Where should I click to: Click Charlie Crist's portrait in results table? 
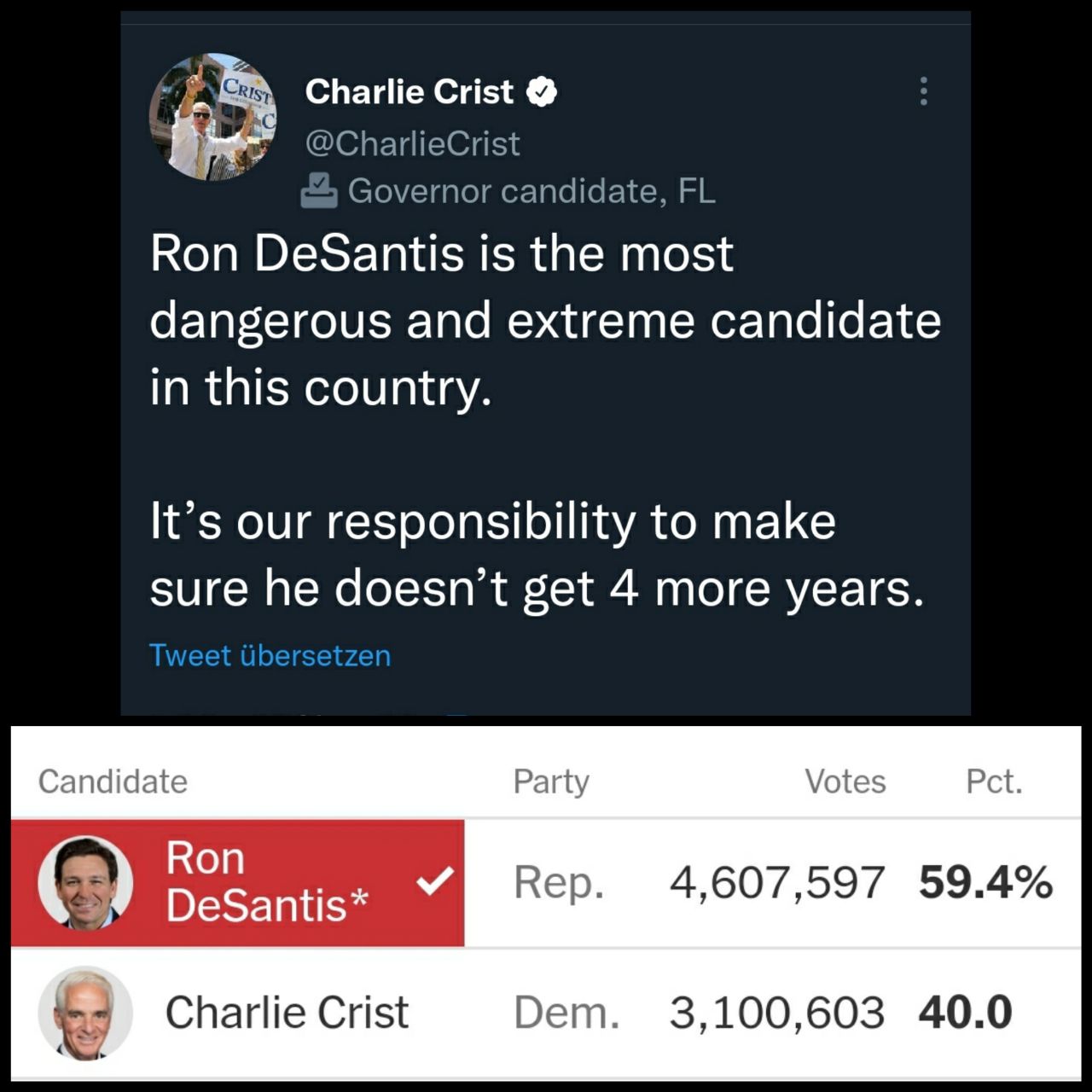(x=85, y=1013)
